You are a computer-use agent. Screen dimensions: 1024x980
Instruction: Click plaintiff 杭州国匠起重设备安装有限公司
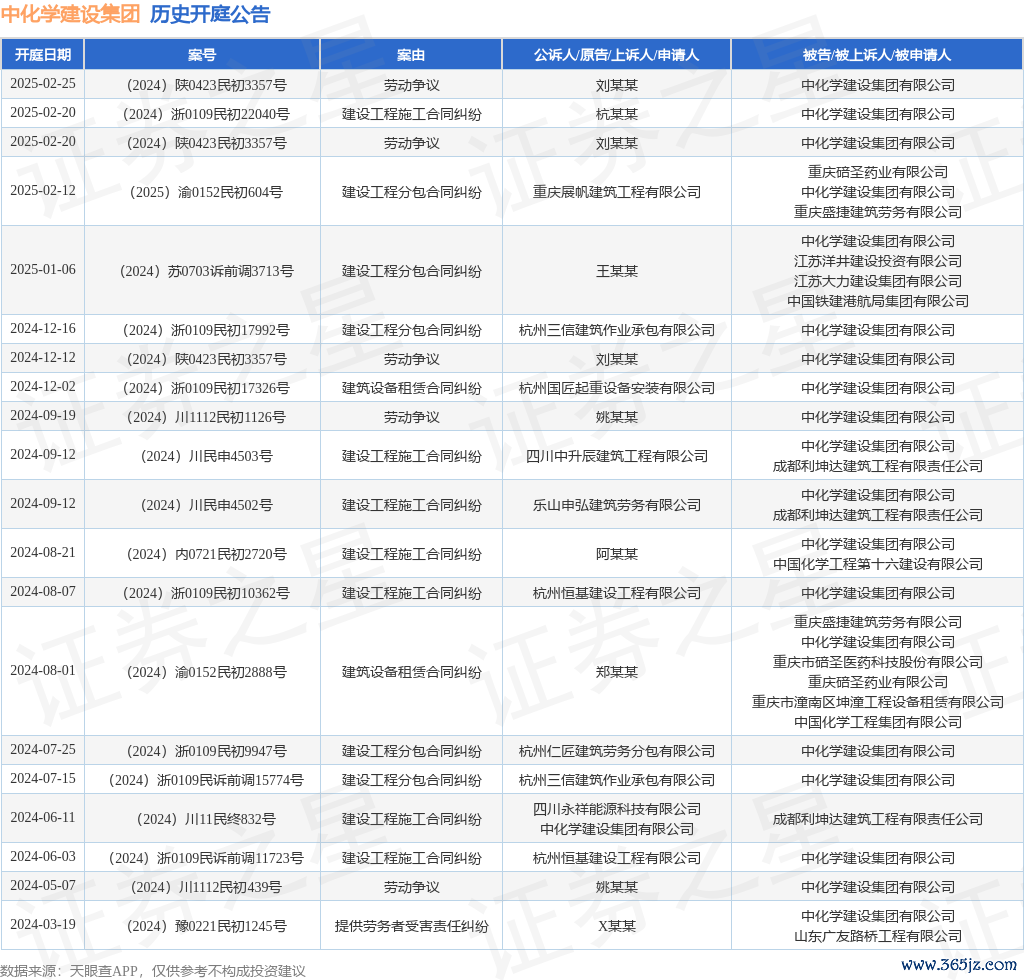pyautogui.click(x=616, y=388)
